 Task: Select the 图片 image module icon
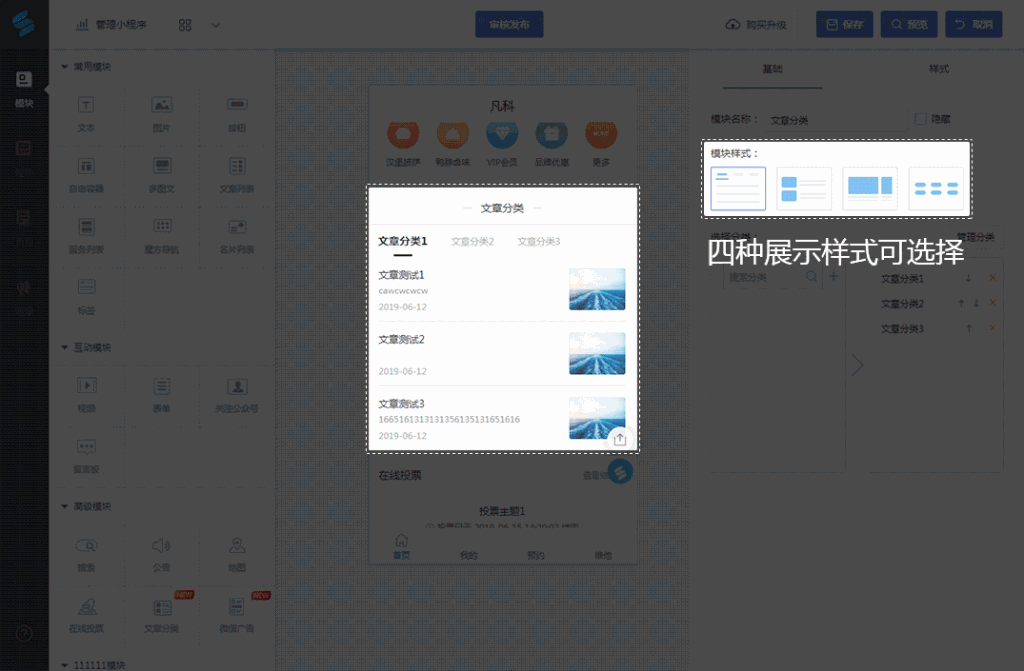coord(161,105)
